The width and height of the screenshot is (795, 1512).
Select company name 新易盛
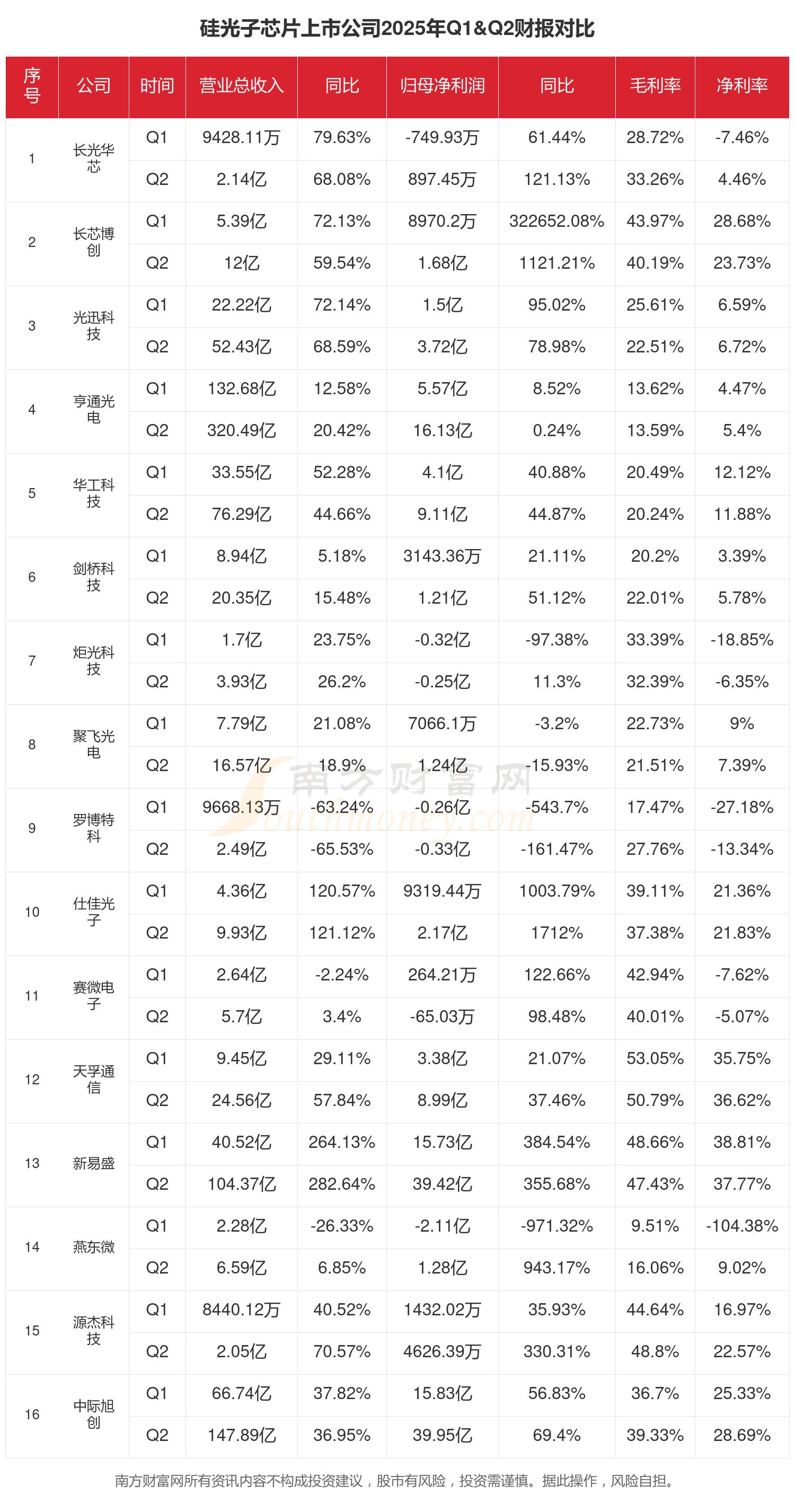pos(93,1163)
